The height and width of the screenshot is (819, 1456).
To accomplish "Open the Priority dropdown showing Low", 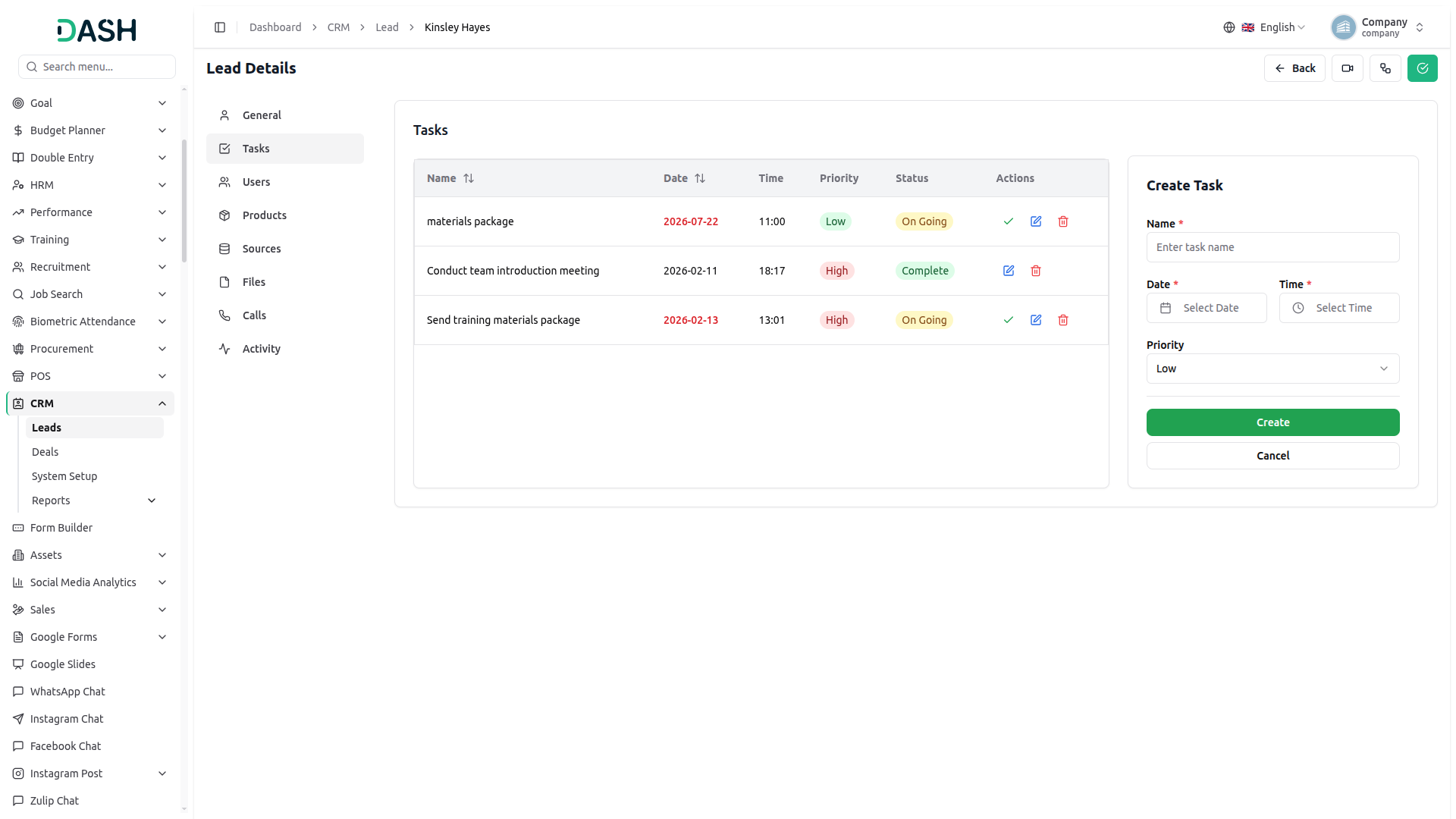I will pos(1273,369).
